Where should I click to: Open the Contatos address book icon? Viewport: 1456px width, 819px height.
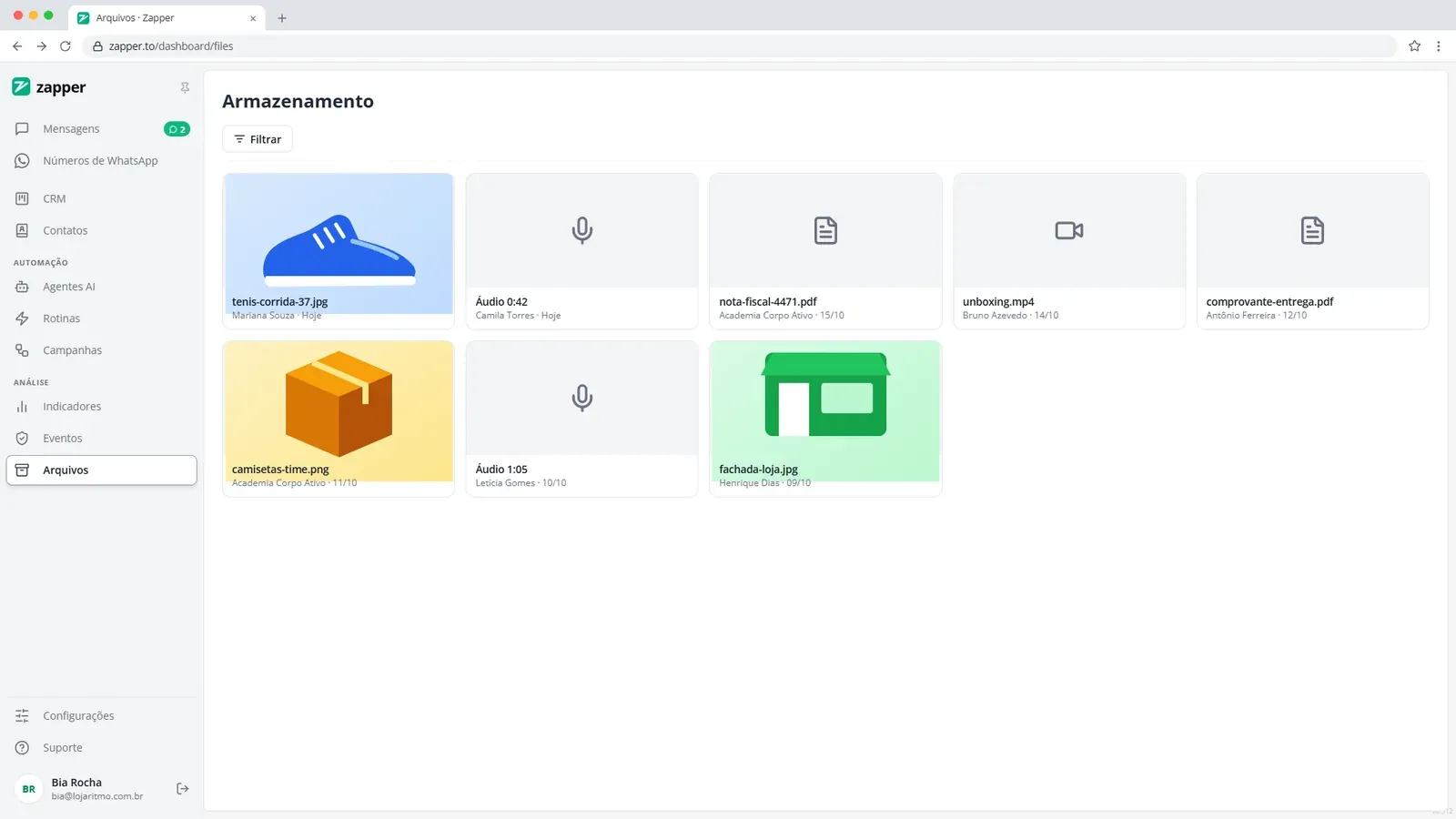click(x=22, y=231)
